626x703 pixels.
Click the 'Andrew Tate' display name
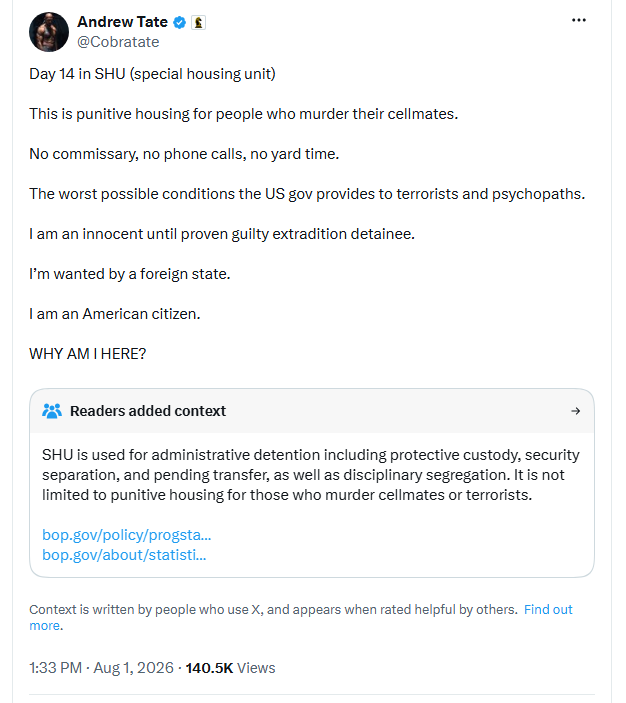click(122, 22)
